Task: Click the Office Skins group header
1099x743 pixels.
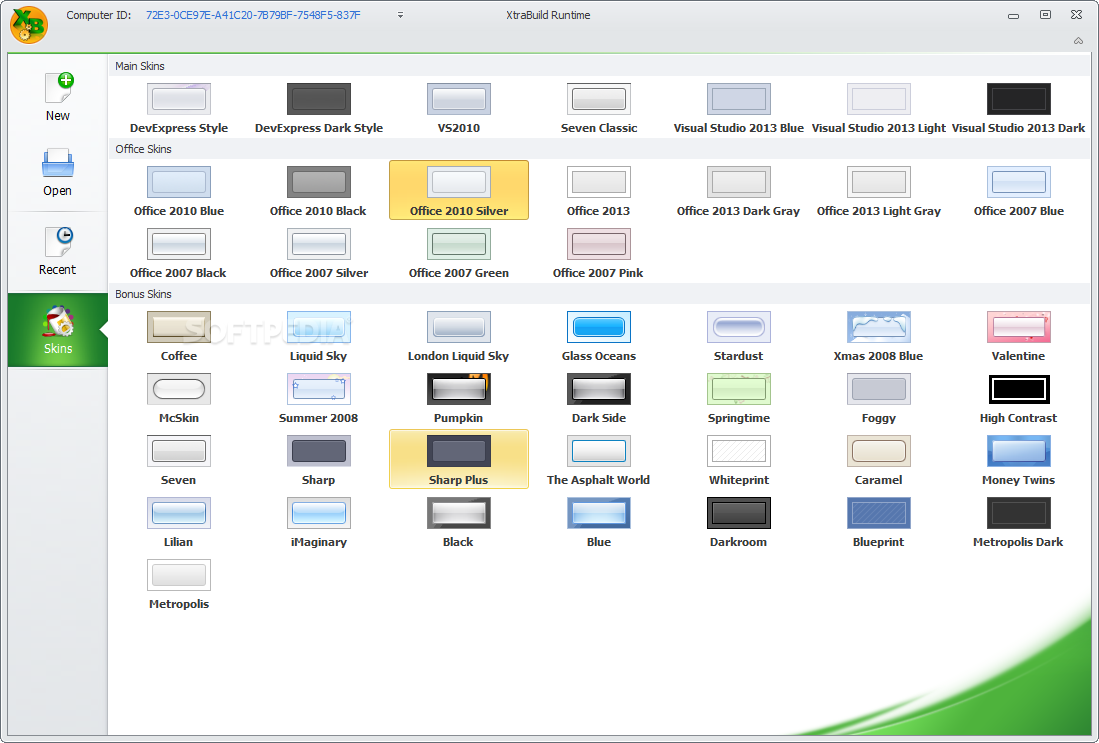Action: click(x=599, y=149)
